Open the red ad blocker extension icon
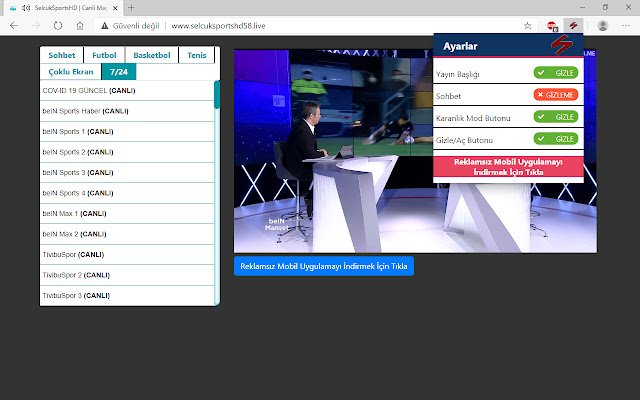 tap(552, 26)
